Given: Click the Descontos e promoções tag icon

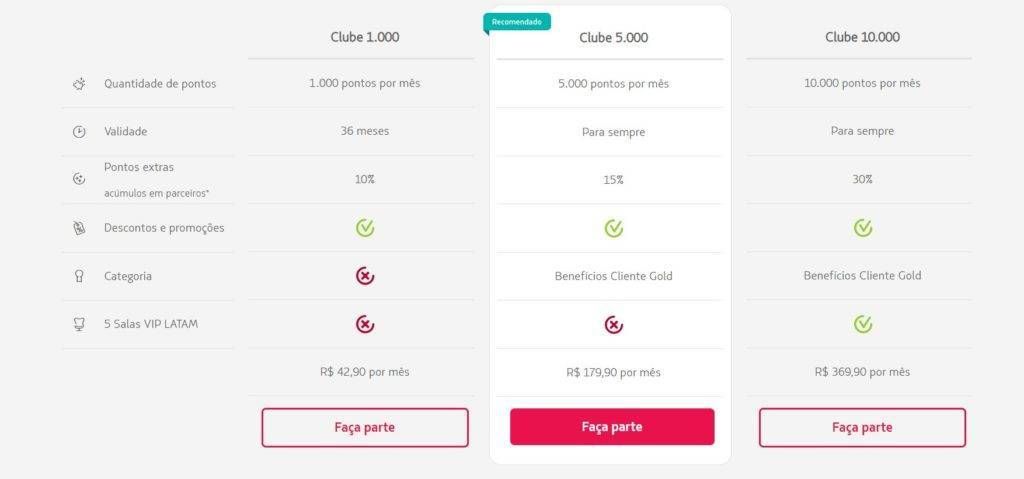Looking at the screenshot, I should click(x=79, y=228).
